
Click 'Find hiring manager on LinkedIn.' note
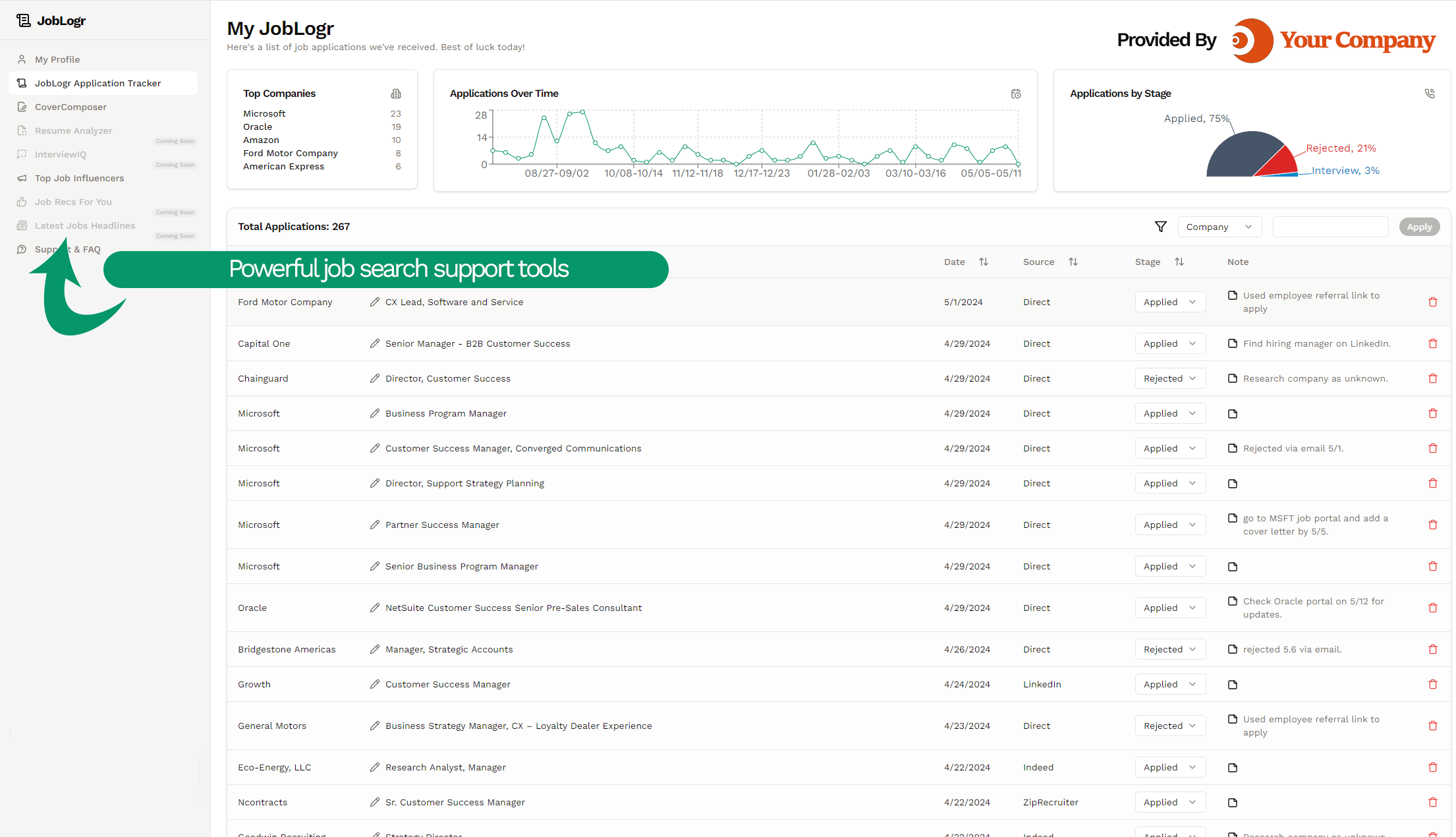[x=1316, y=343]
